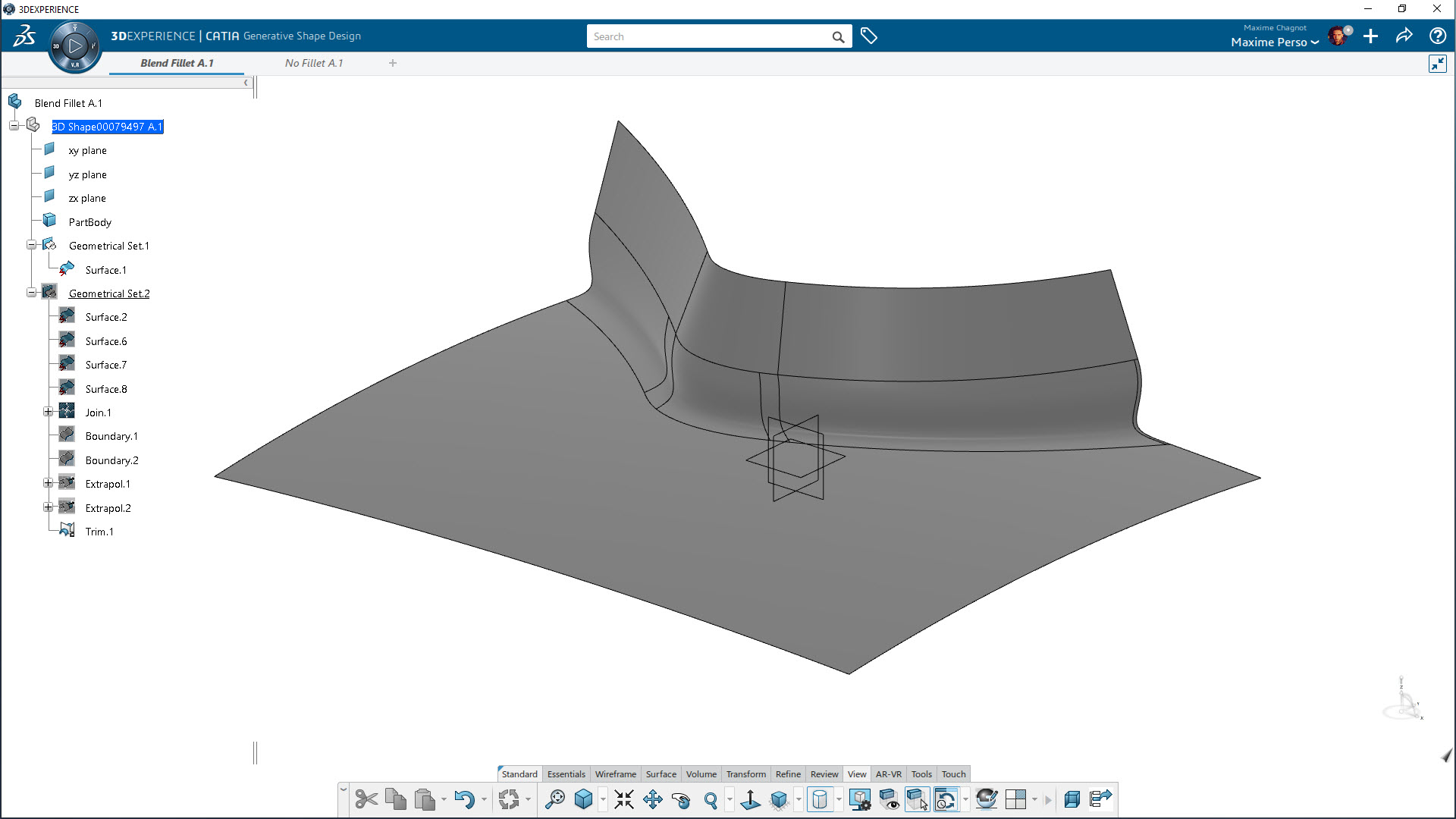Select the Rotate view tool
The height and width of the screenshot is (819, 1456).
click(x=681, y=799)
